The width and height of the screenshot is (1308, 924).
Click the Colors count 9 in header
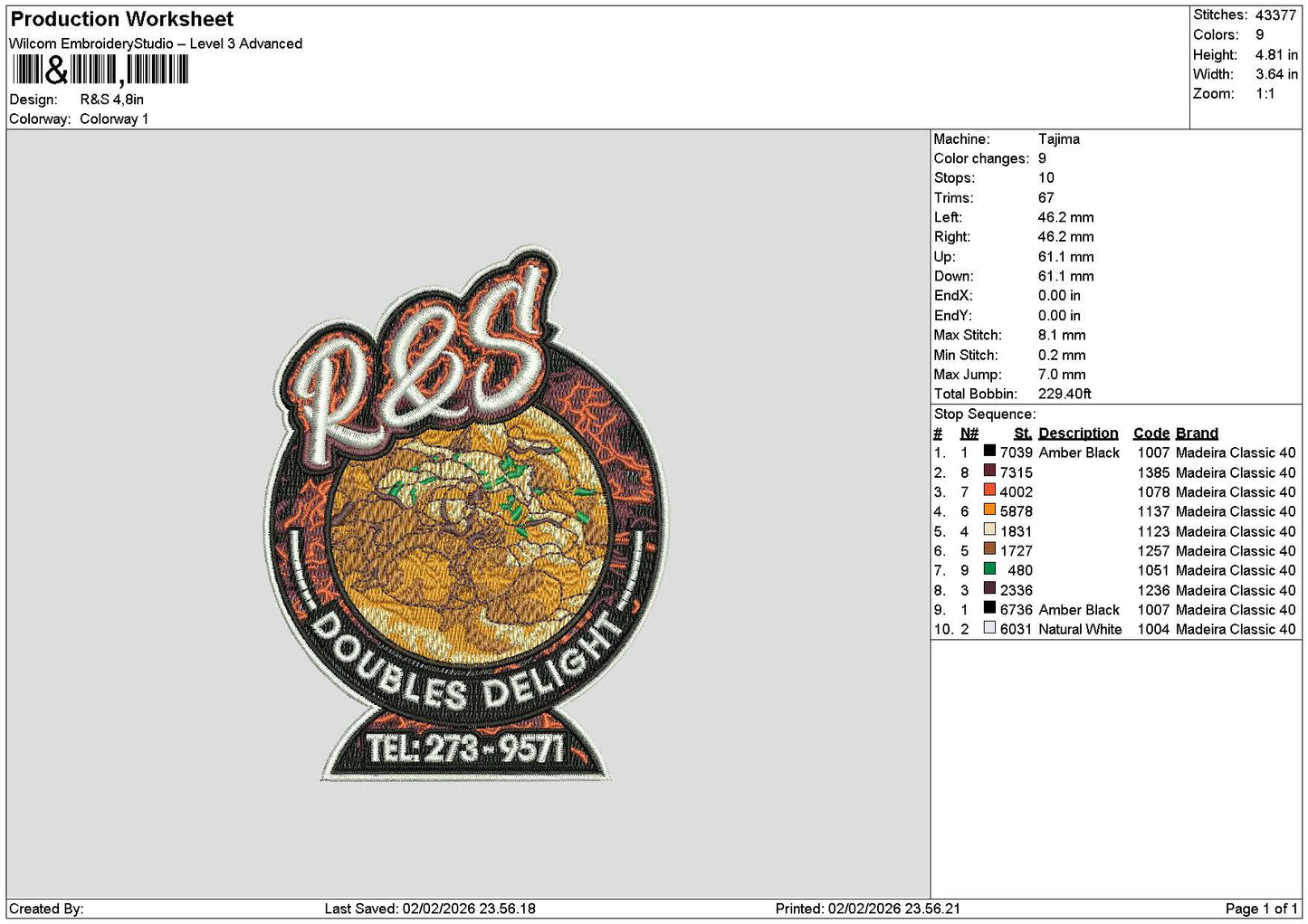(1259, 34)
